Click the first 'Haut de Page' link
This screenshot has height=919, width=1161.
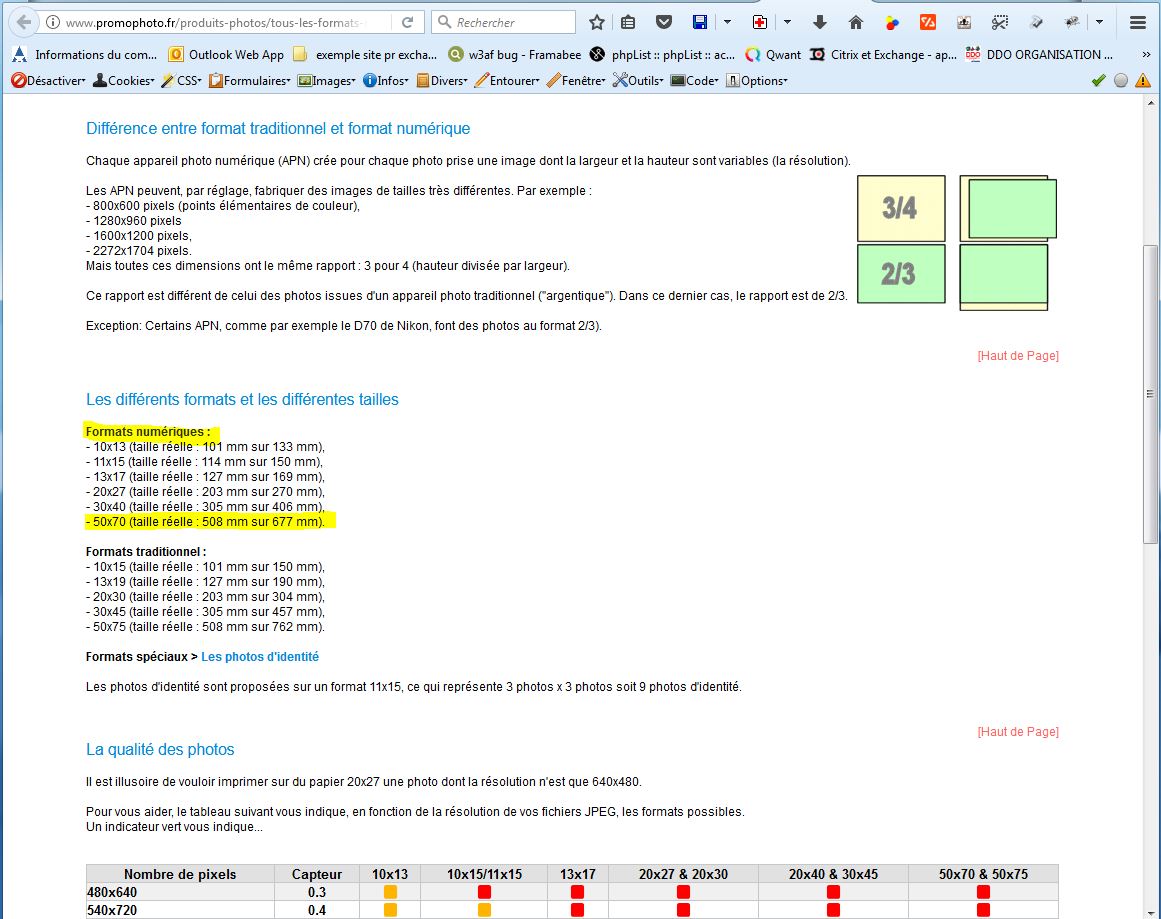[1017, 356]
